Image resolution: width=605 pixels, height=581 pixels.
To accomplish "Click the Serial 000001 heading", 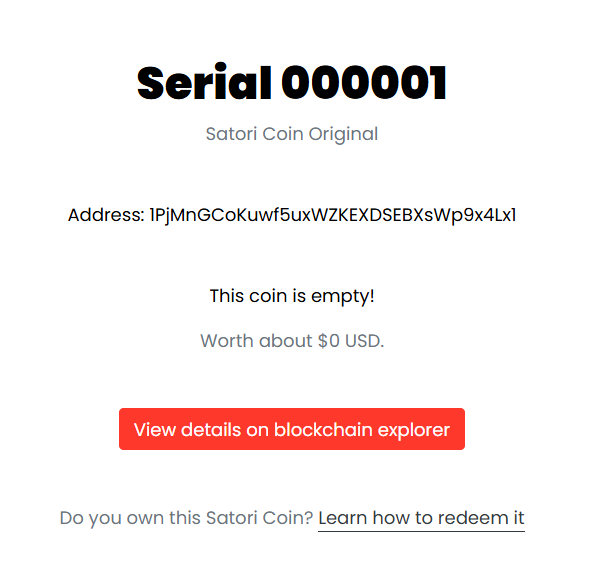I will point(291,84).
